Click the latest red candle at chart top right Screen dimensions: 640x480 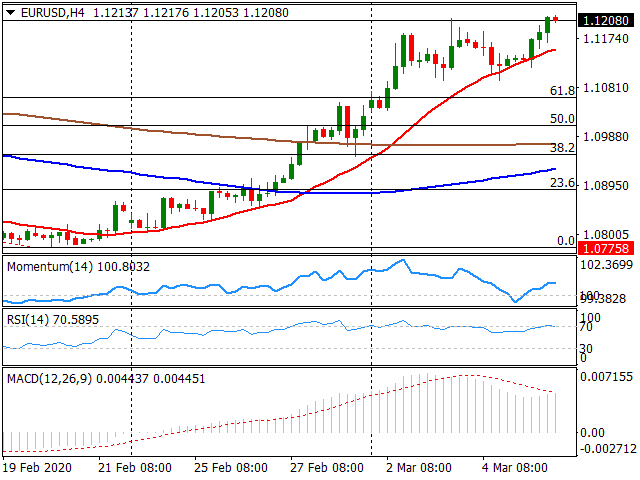click(556, 19)
